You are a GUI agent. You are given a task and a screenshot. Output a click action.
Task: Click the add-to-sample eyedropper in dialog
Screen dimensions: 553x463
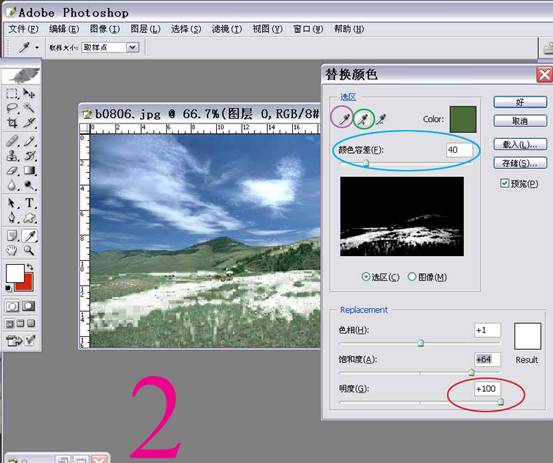tap(363, 119)
